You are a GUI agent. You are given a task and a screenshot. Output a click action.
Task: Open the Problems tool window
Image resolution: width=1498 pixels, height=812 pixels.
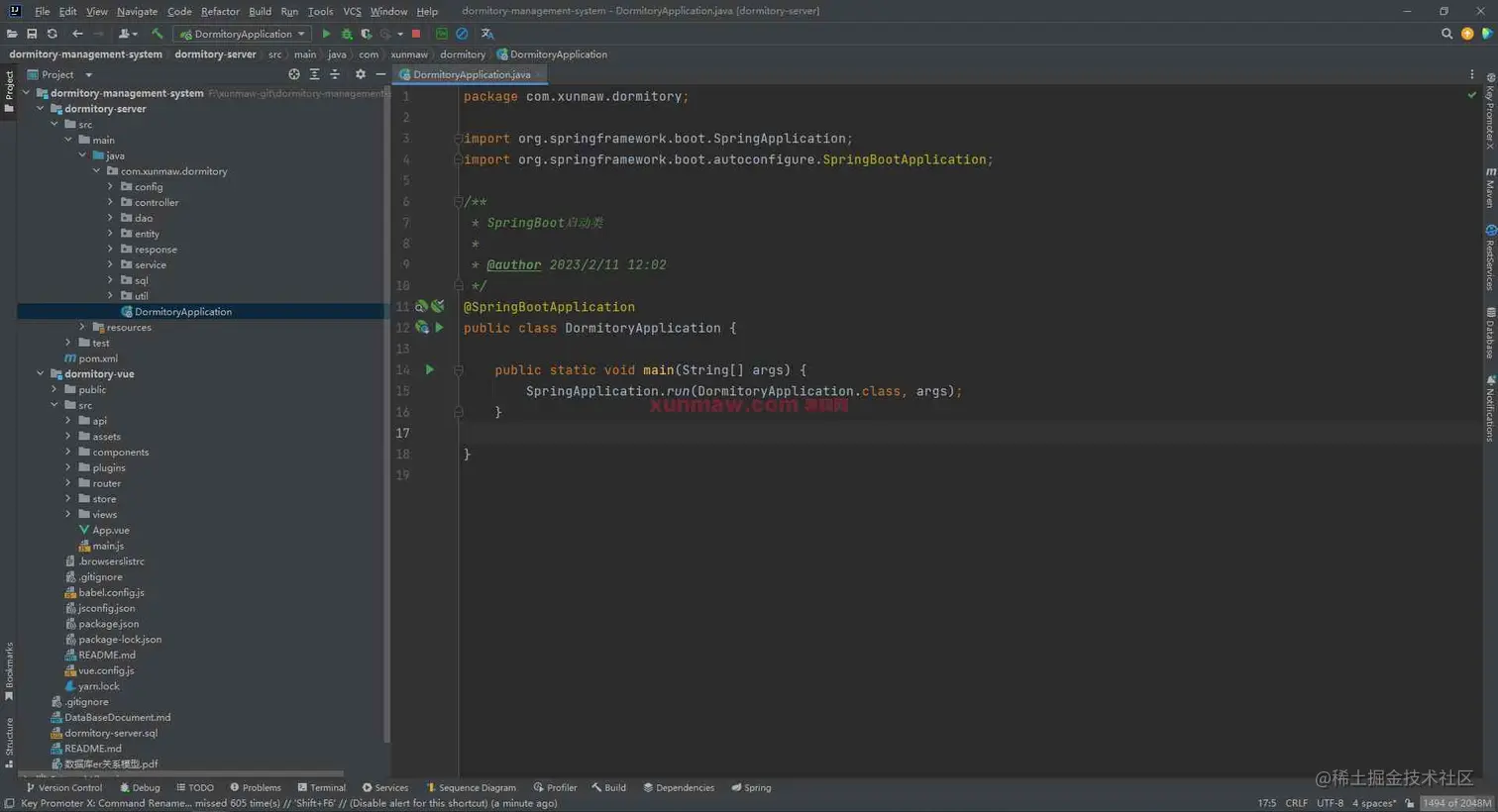point(256,788)
